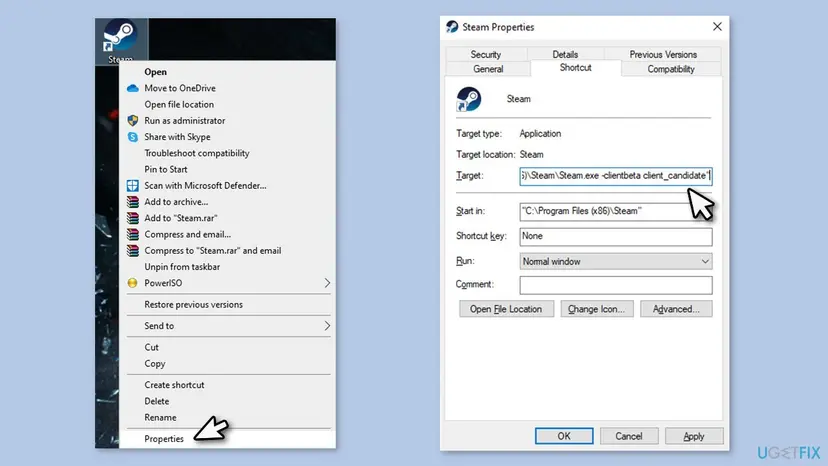
Task: Click the WinRAR icon beside Compress and email
Action: click(x=133, y=235)
